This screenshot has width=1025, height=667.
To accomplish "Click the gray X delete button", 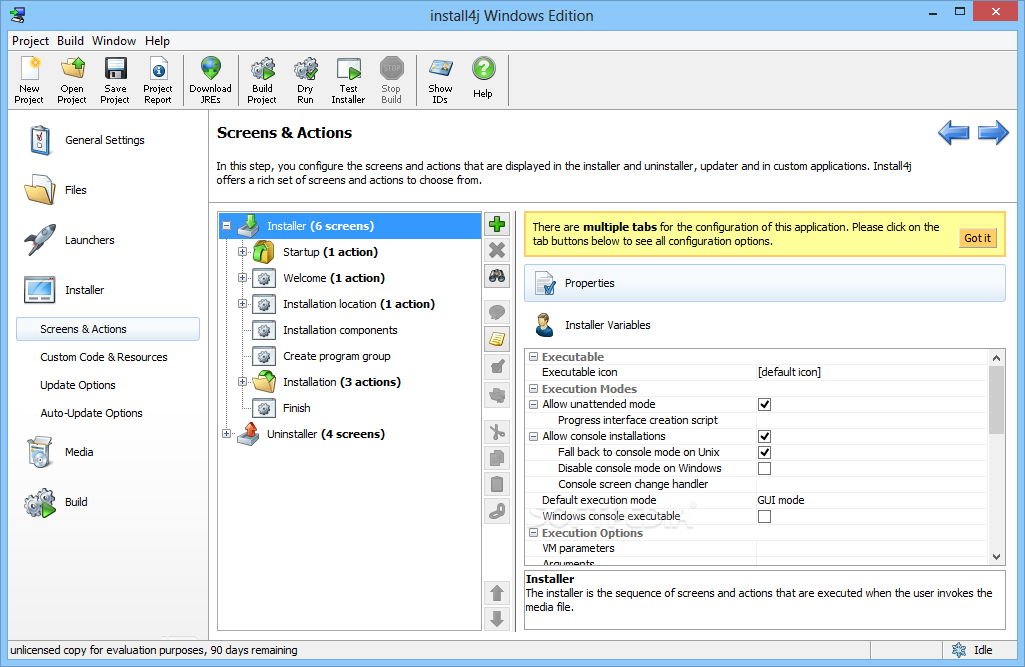I will (x=497, y=250).
